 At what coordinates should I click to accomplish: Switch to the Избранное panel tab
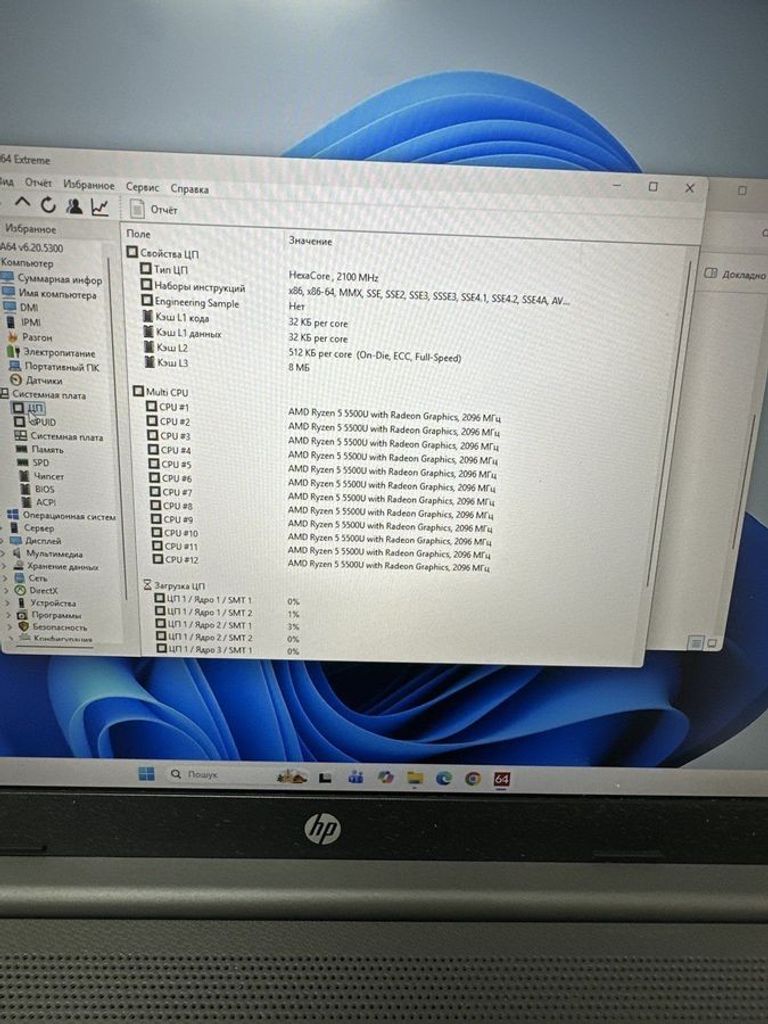coord(30,229)
